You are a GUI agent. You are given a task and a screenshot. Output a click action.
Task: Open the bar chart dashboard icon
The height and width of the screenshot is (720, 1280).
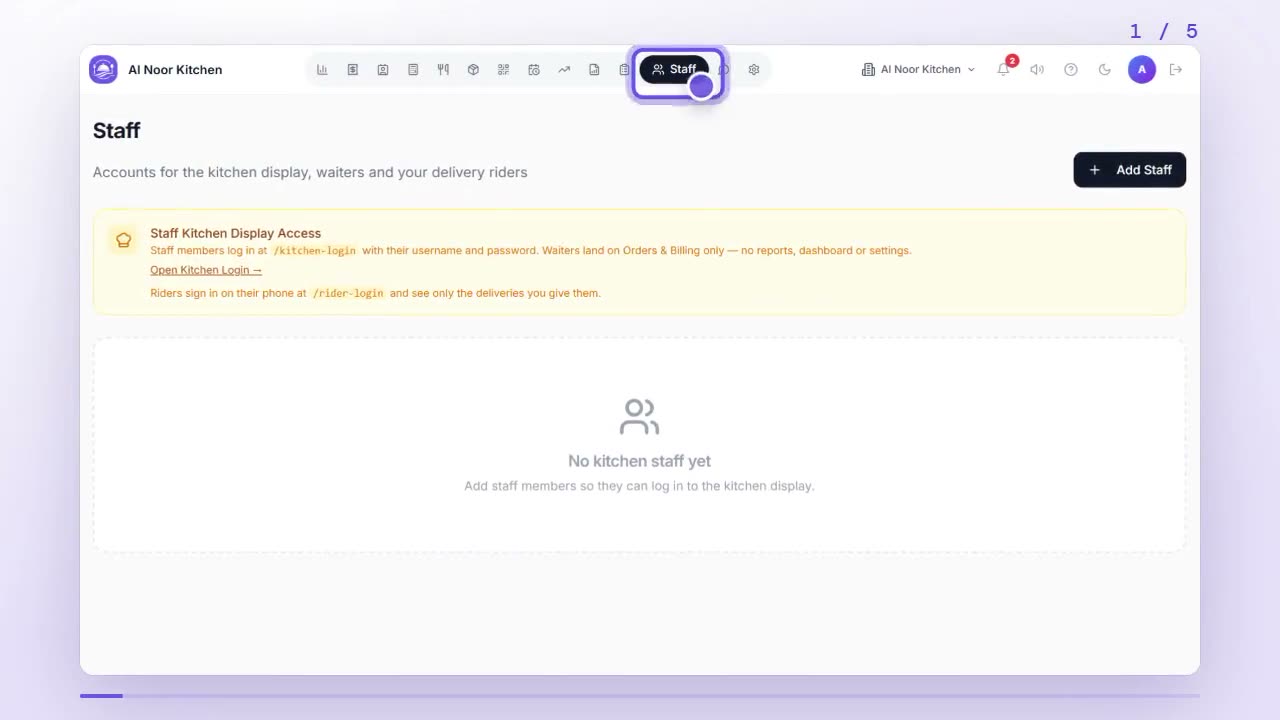click(x=322, y=70)
